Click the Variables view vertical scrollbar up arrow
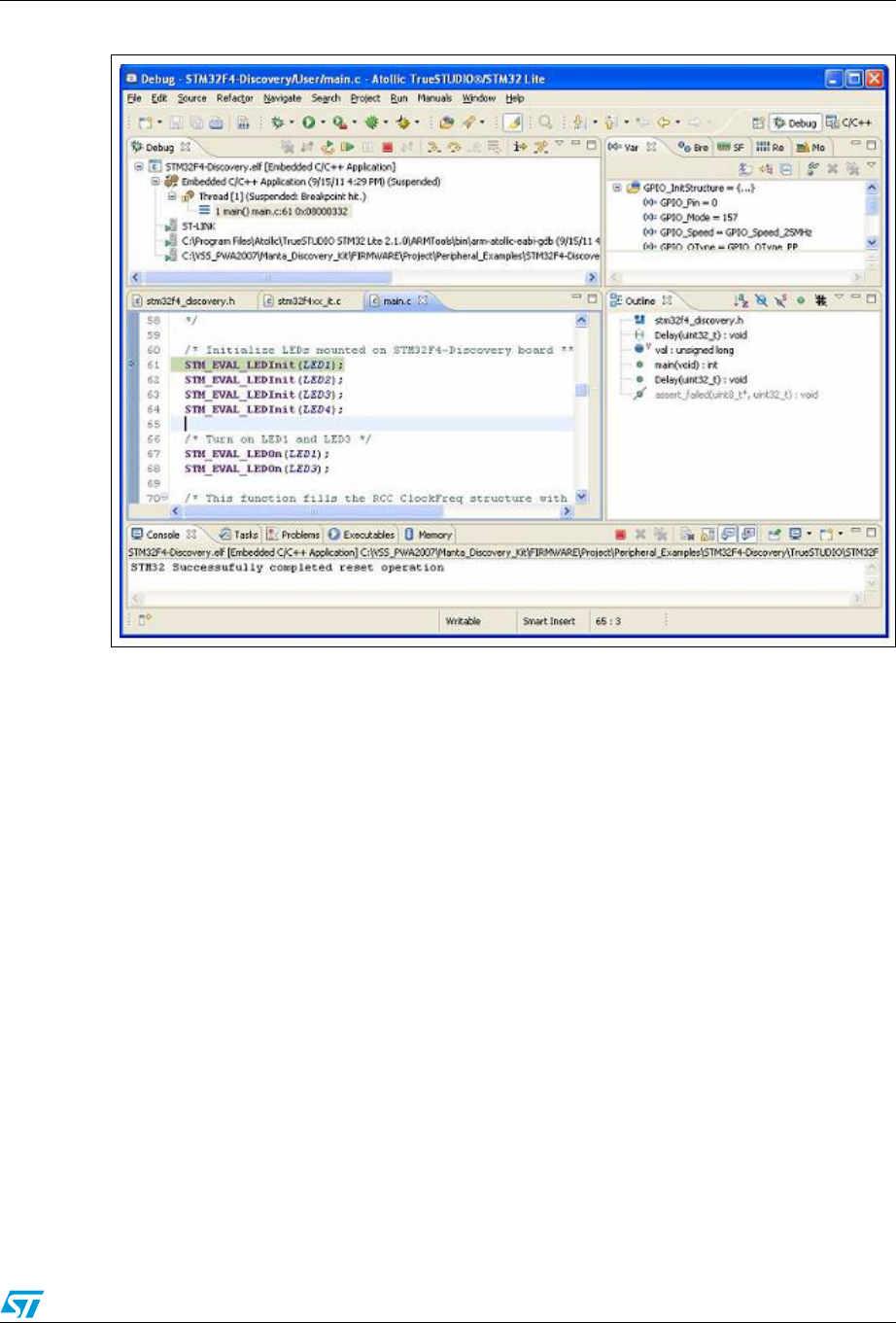 click(x=872, y=188)
